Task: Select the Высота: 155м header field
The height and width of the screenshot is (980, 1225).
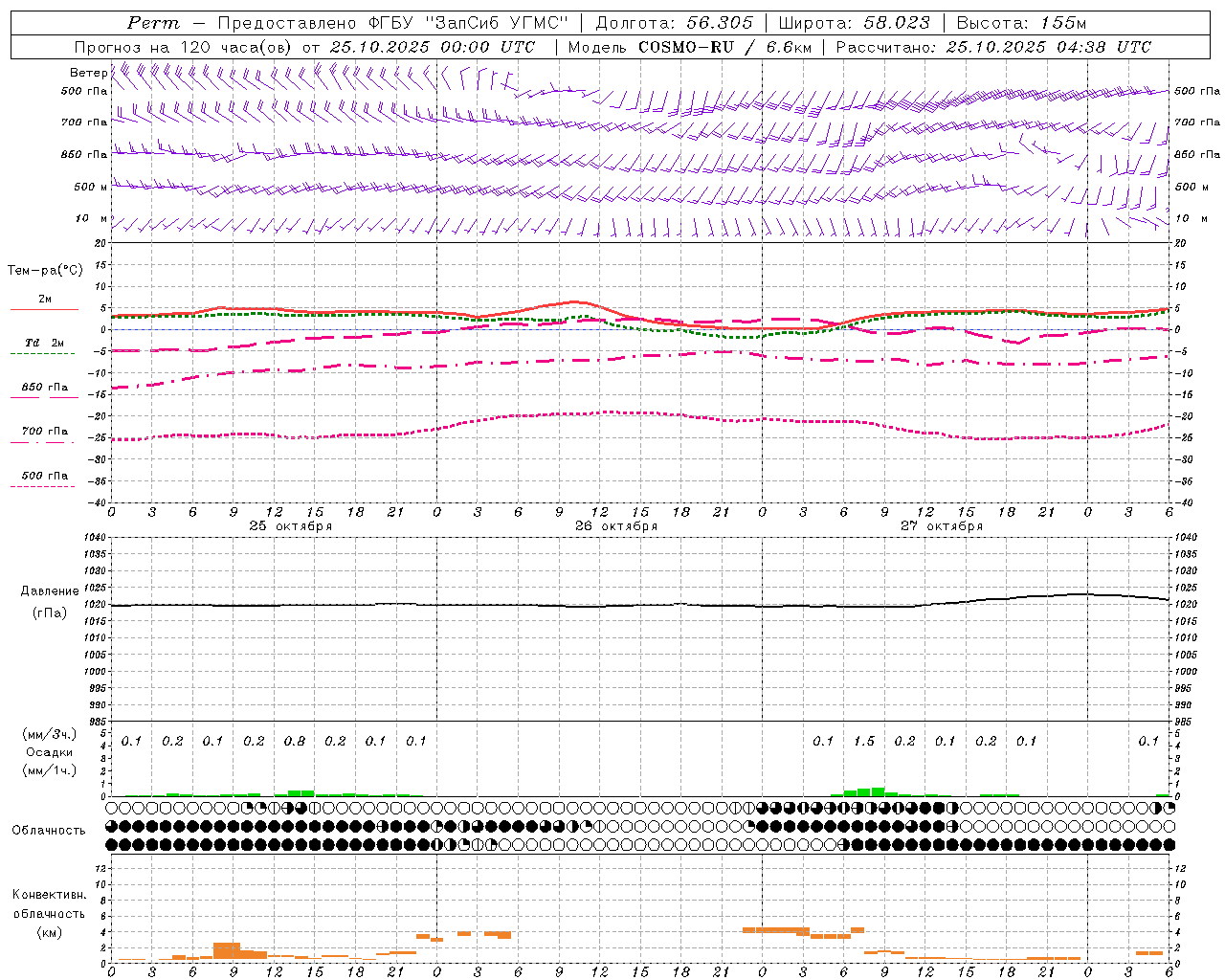Action: tap(1022, 23)
